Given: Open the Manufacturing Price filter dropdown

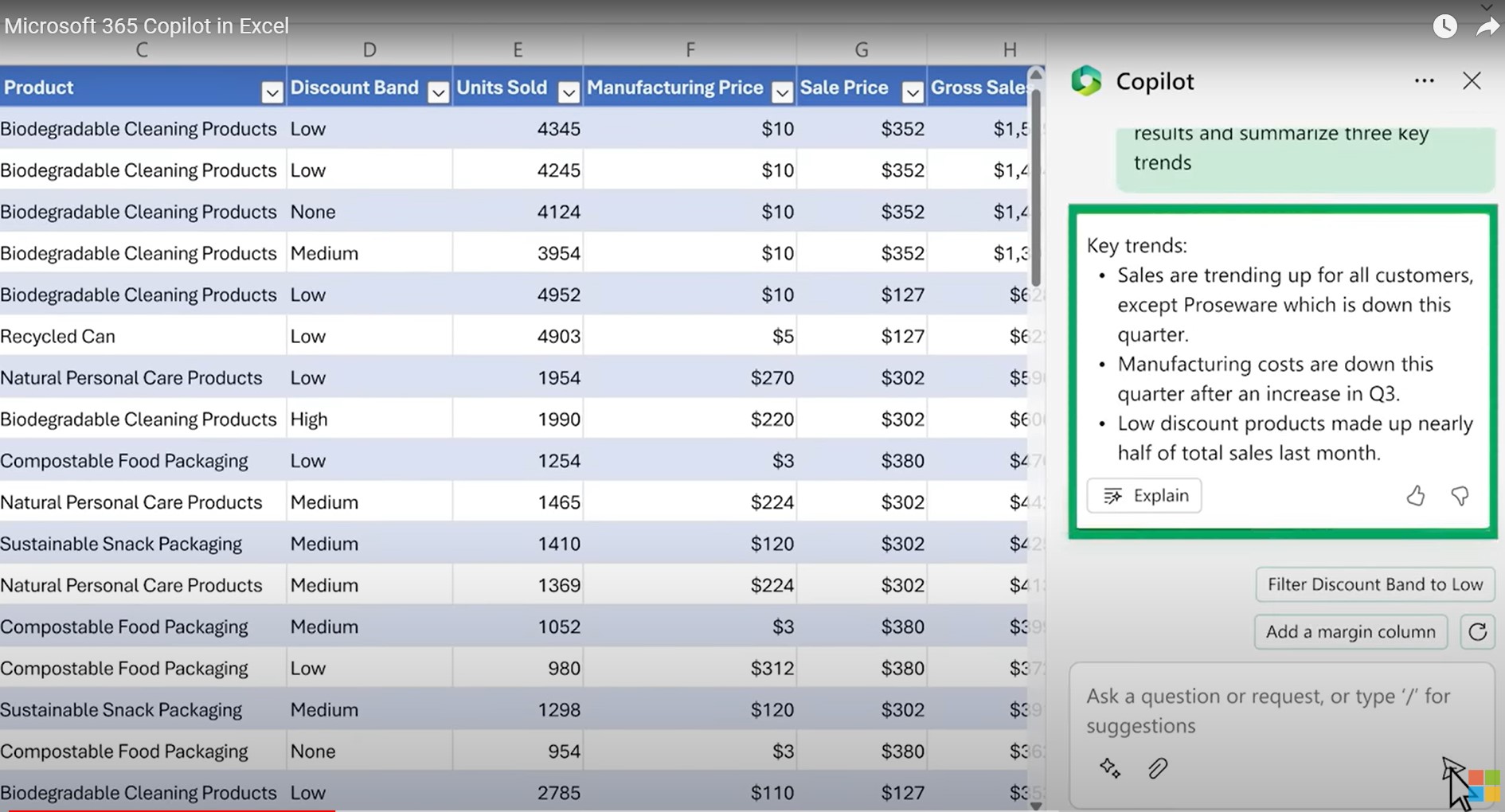Looking at the screenshot, I should (x=782, y=92).
